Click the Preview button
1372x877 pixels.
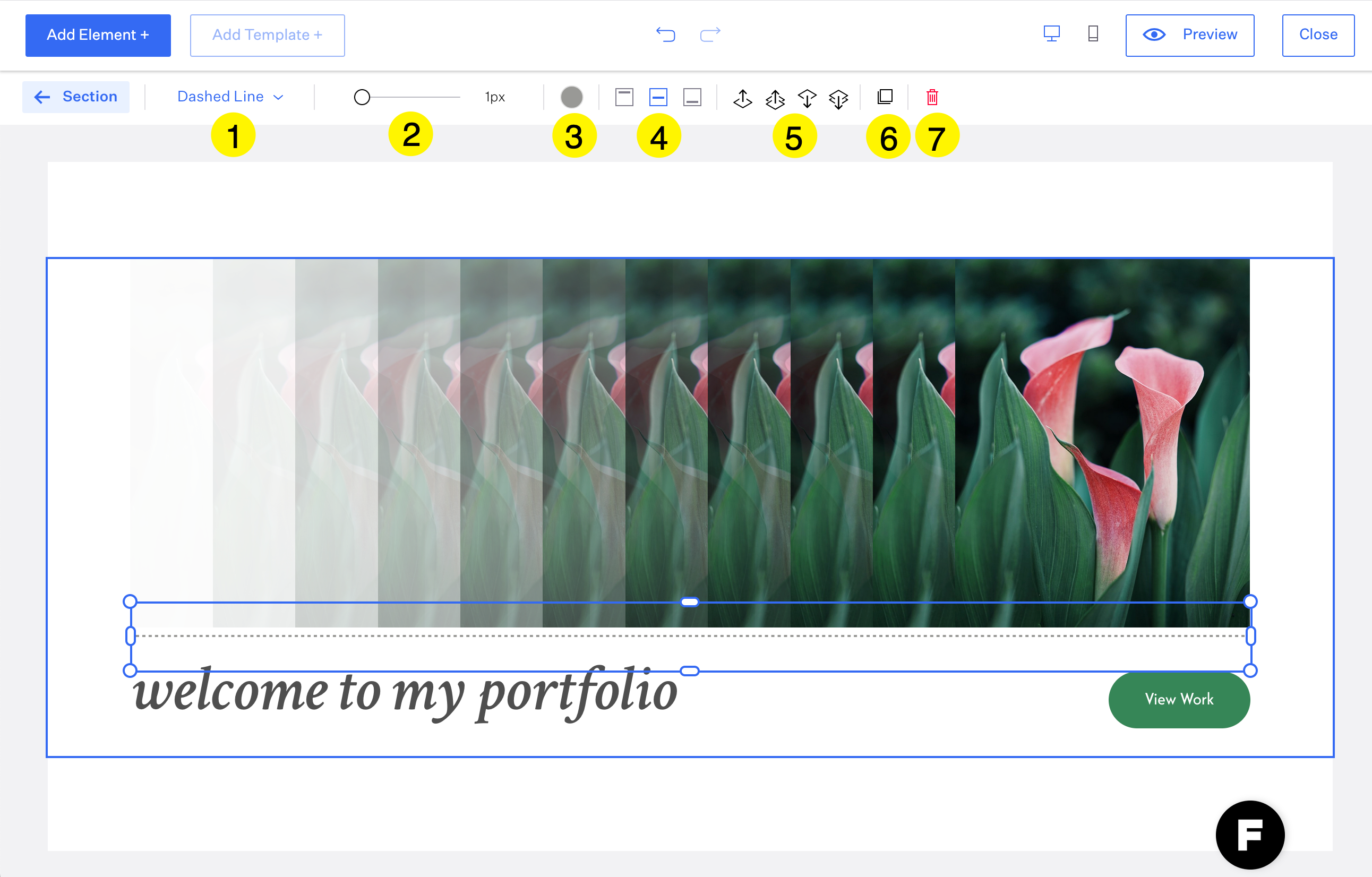(x=1189, y=35)
